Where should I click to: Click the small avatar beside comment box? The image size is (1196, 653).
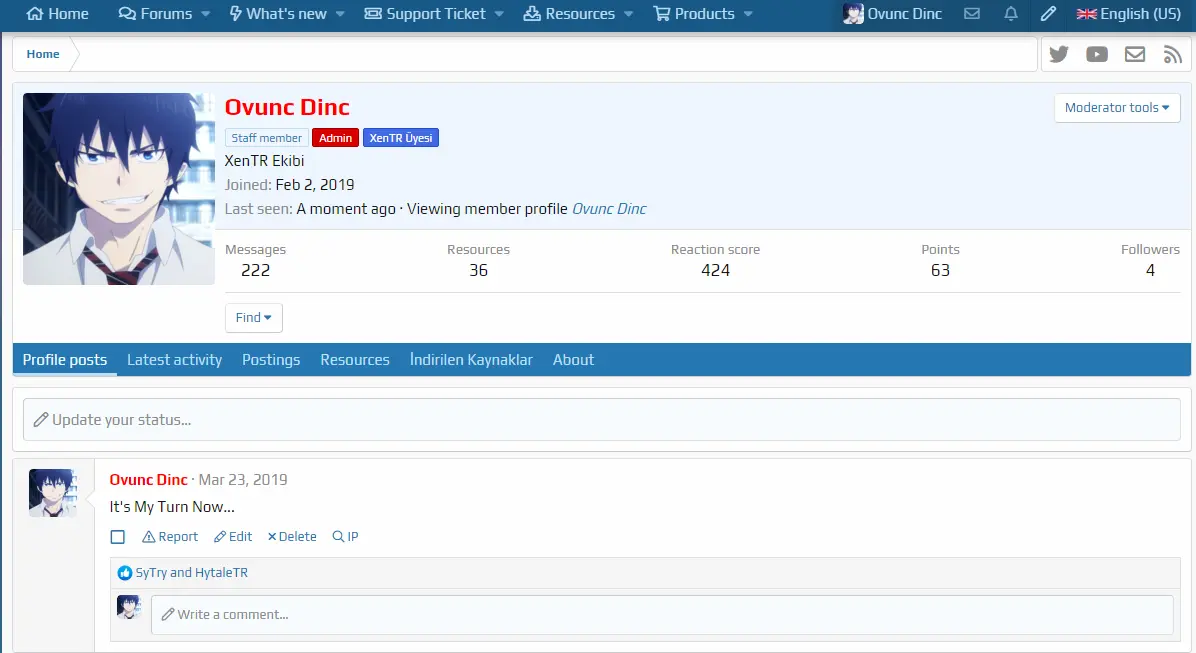click(129, 607)
